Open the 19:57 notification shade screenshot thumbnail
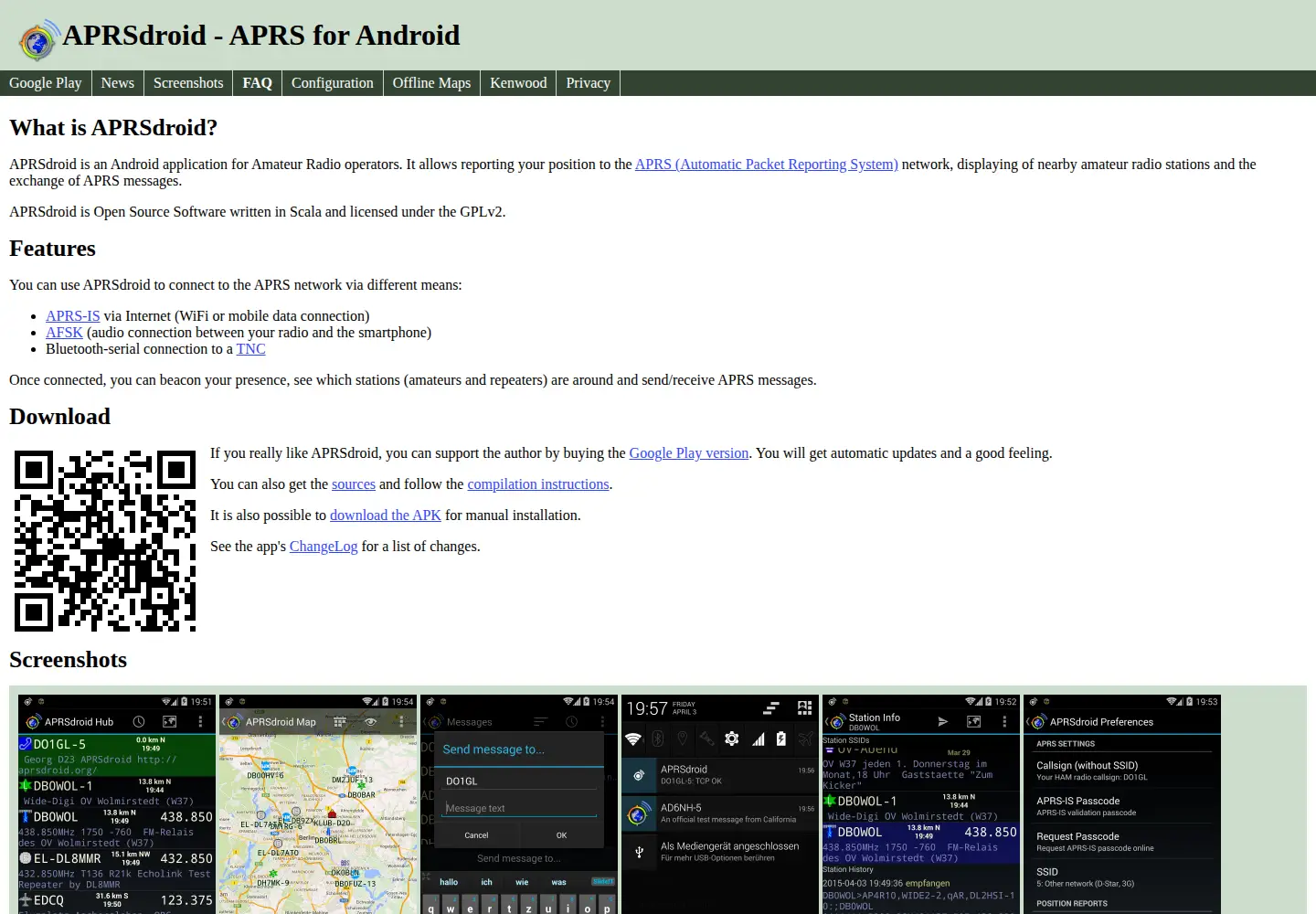1316x914 pixels. click(x=720, y=804)
